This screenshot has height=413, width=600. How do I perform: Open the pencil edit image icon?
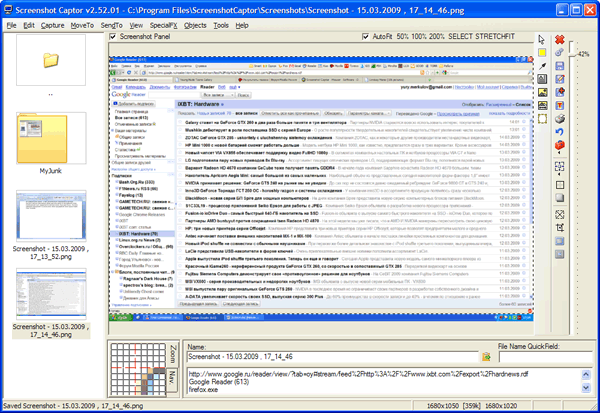coord(559,79)
